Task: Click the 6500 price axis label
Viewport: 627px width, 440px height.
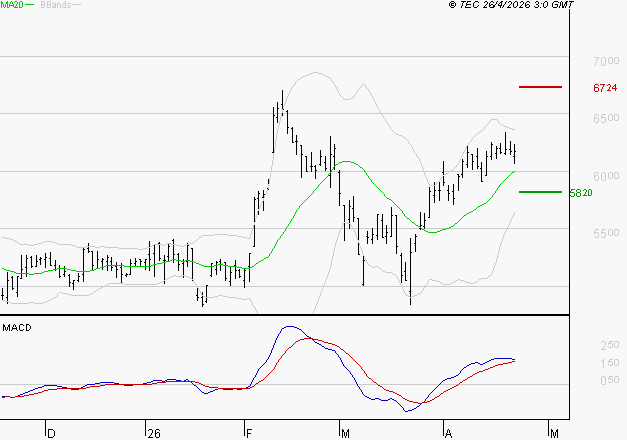Action: (x=606, y=118)
